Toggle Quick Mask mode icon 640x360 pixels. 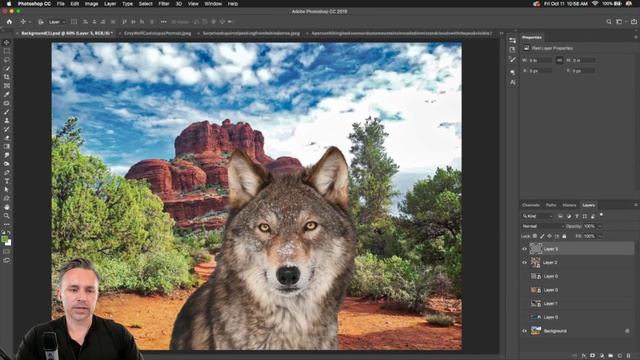point(7,251)
